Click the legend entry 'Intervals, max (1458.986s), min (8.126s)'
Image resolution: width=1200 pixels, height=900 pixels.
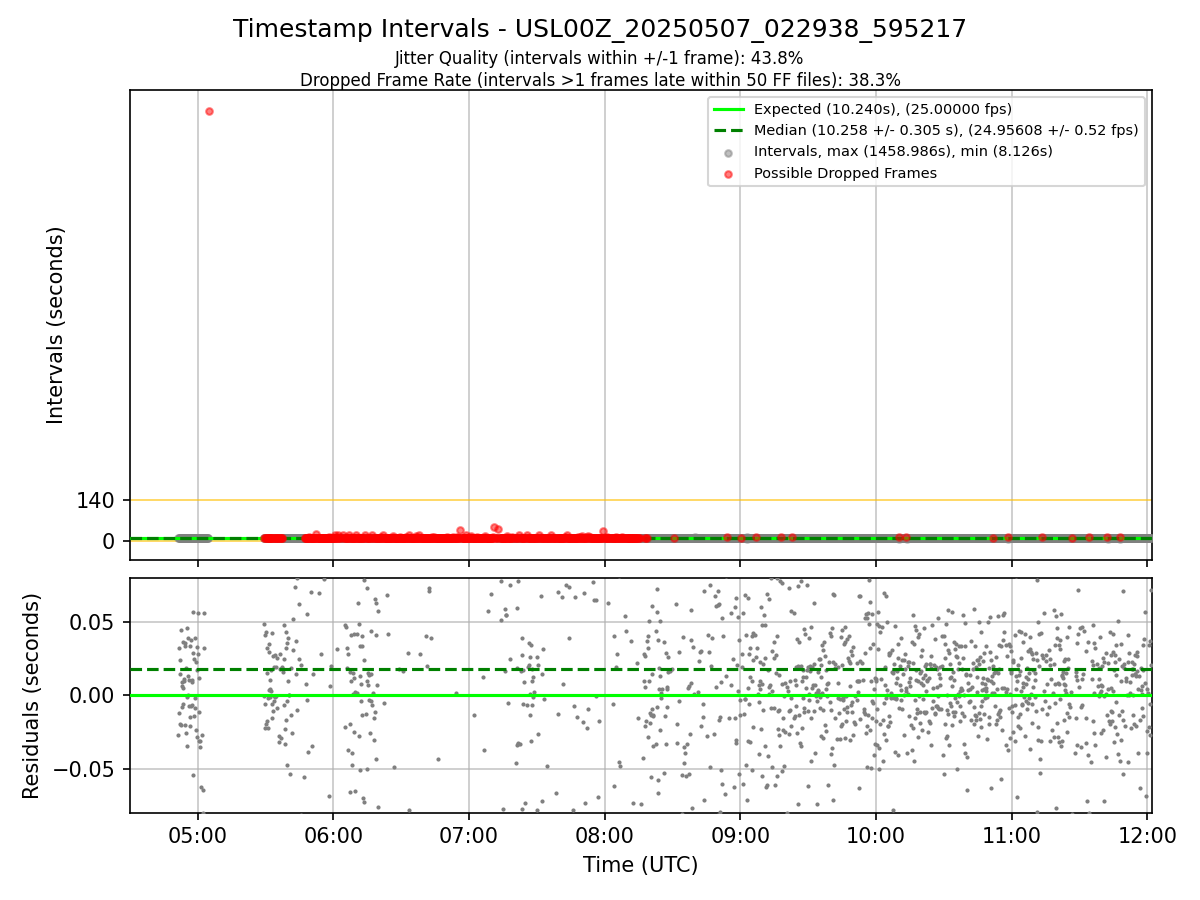[903, 151]
